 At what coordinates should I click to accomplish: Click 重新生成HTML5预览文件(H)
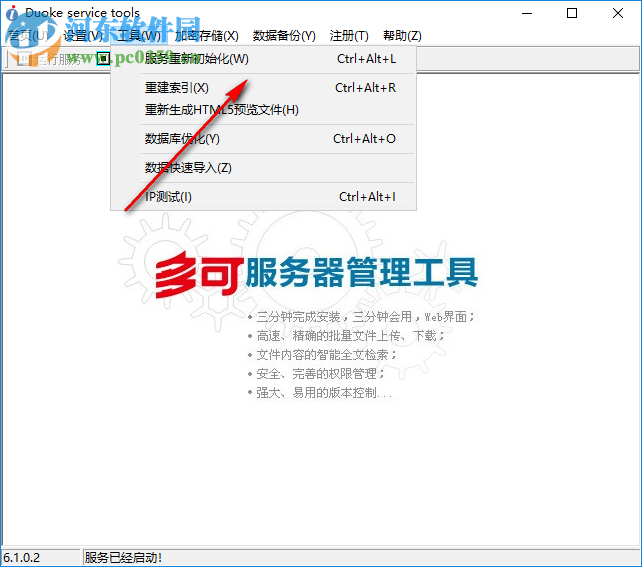[263, 110]
